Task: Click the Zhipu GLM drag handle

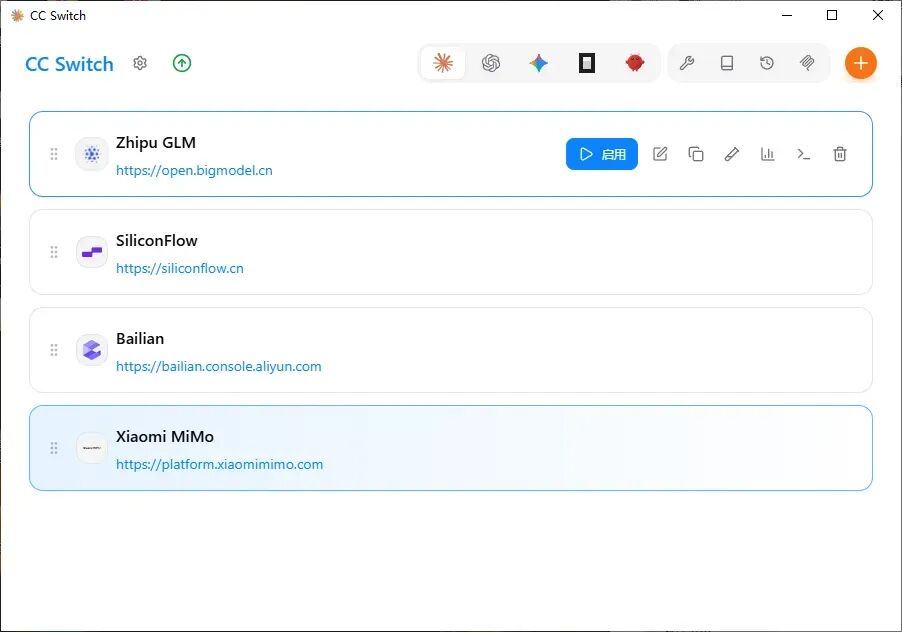Action: (54, 154)
